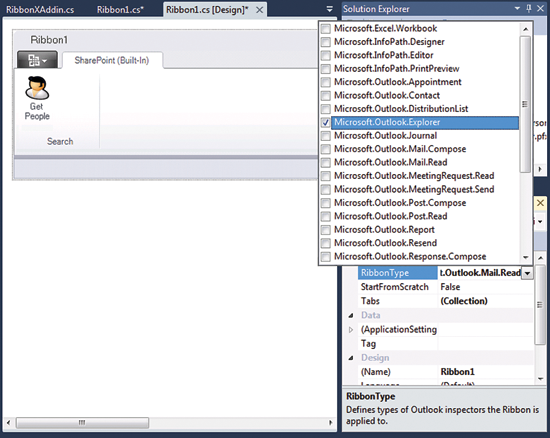
Task: Click the Properties grid vertical scroll thumb
Action: pyautogui.click(x=541, y=305)
